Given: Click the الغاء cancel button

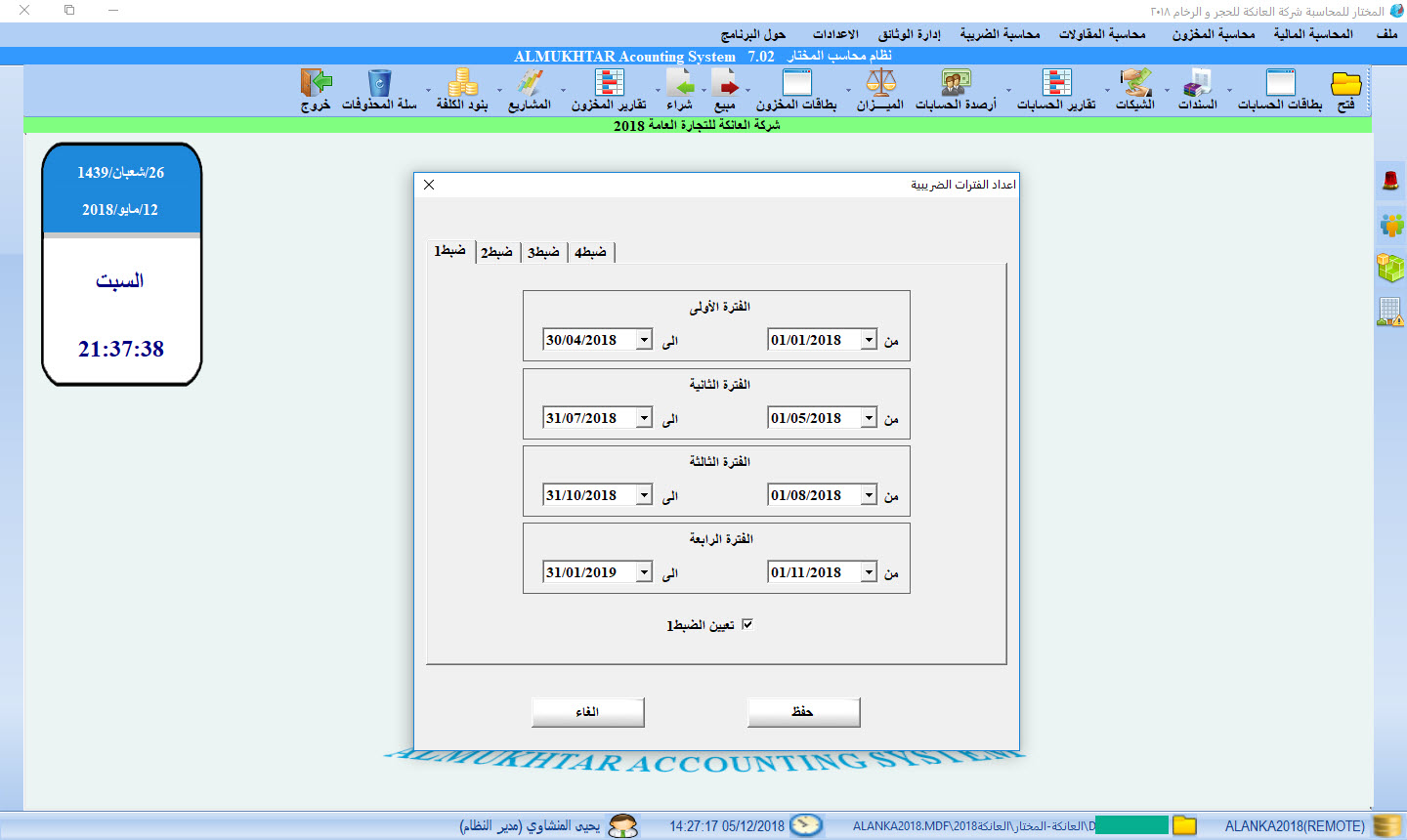Looking at the screenshot, I should tap(587, 712).
